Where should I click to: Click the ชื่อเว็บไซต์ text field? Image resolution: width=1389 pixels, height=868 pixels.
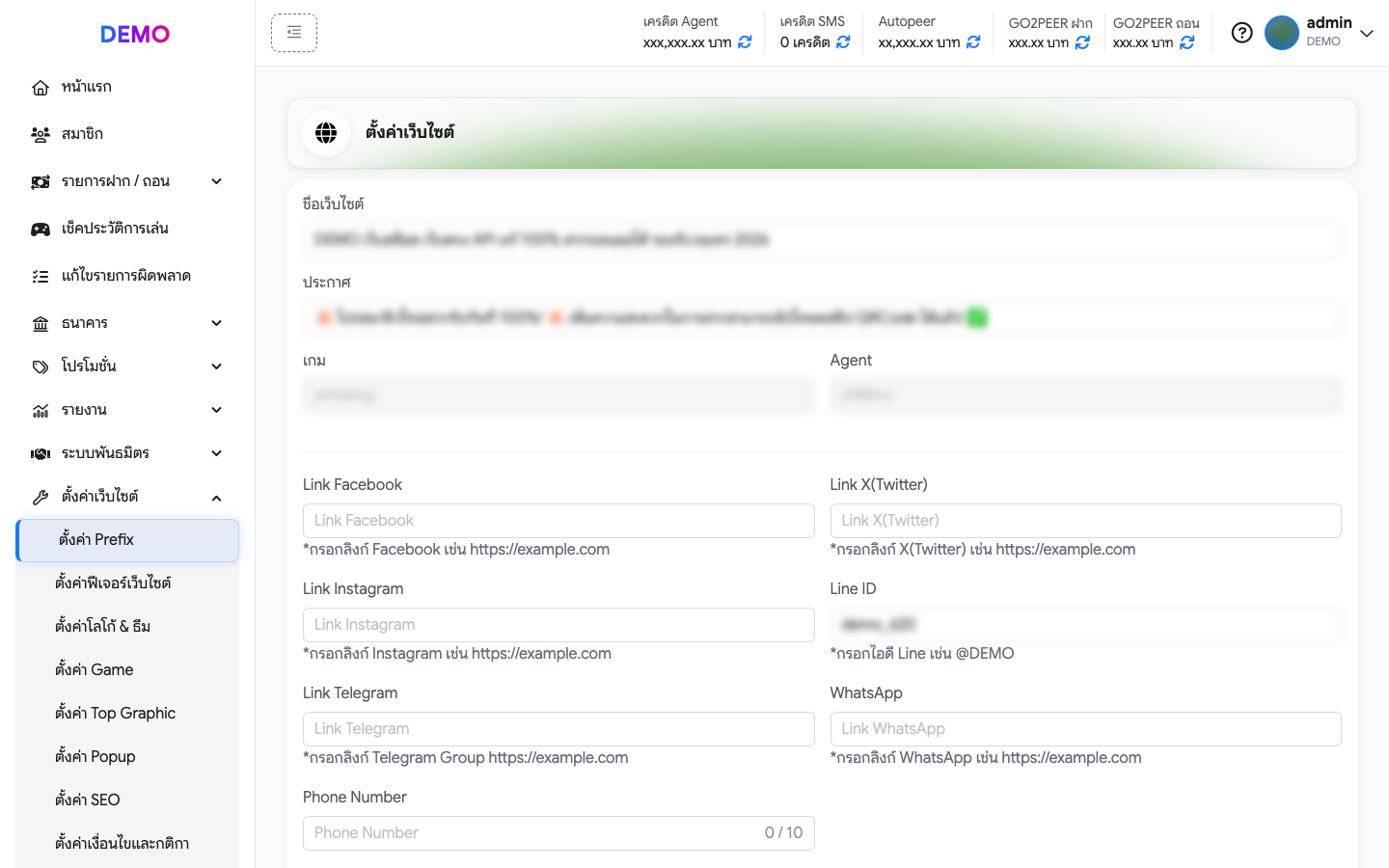tap(822, 239)
